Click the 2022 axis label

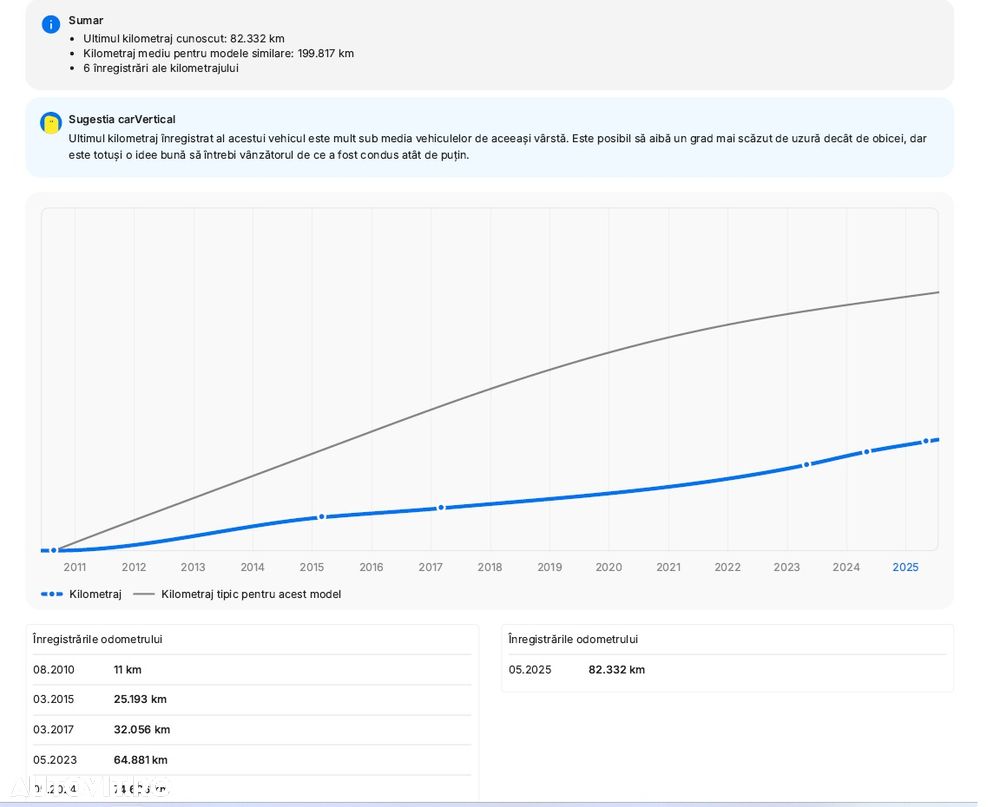[728, 567]
